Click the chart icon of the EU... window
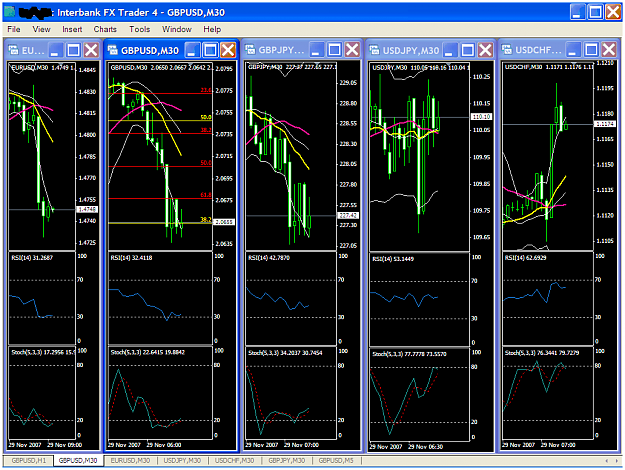625x470 pixels. (x=13, y=50)
